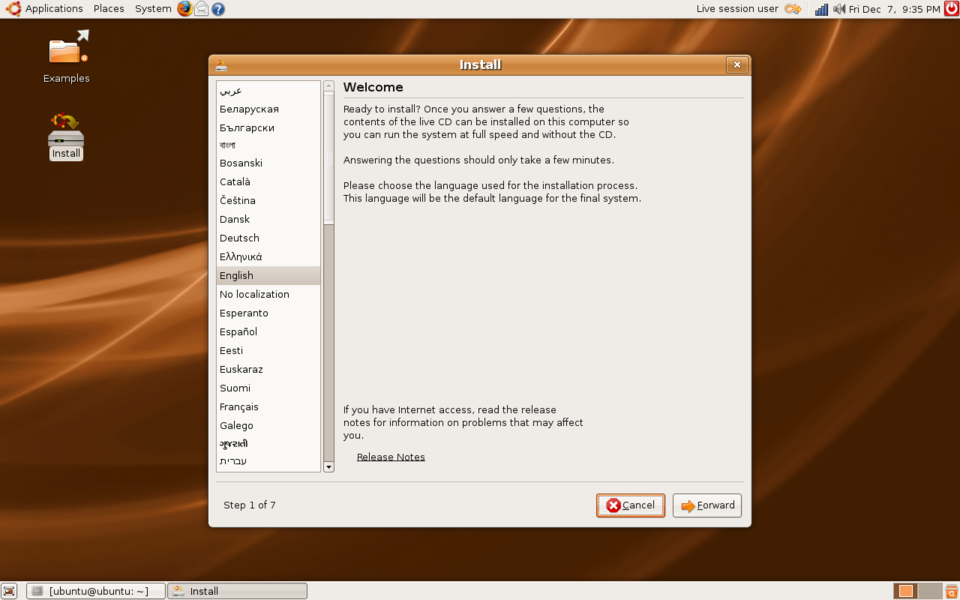Image resolution: width=960 pixels, height=600 pixels.
Task: Select Español in the language list
Action: (268, 332)
